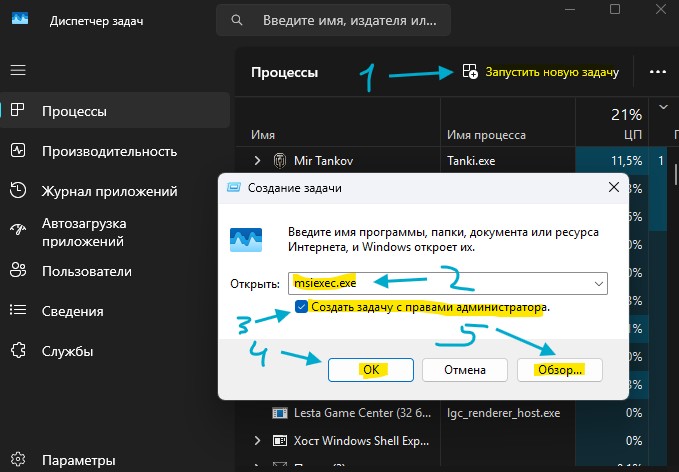
Task: Open the Журнал приложений page
Action: tap(109, 191)
